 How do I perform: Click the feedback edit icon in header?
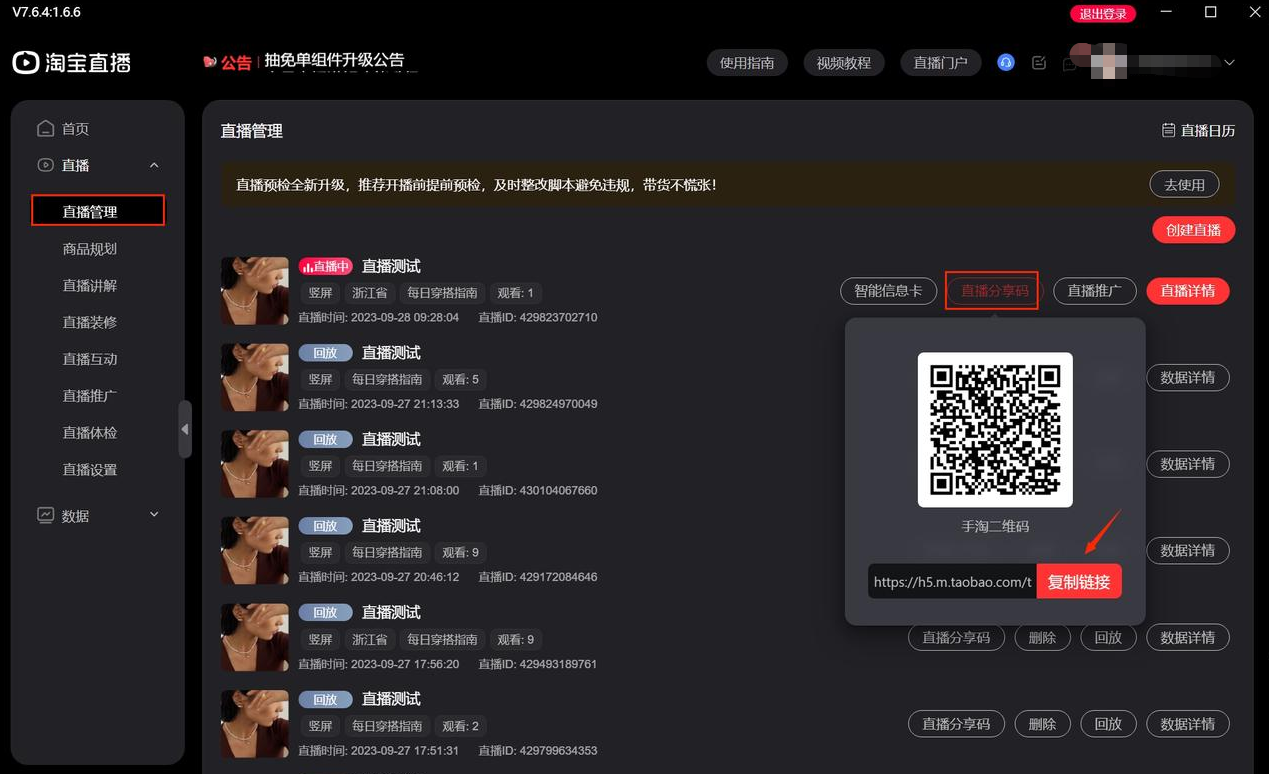[x=1039, y=62]
